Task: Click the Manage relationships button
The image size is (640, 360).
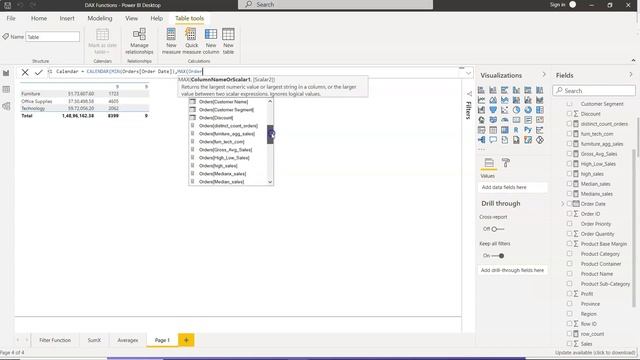Action: [x=139, y=41]
